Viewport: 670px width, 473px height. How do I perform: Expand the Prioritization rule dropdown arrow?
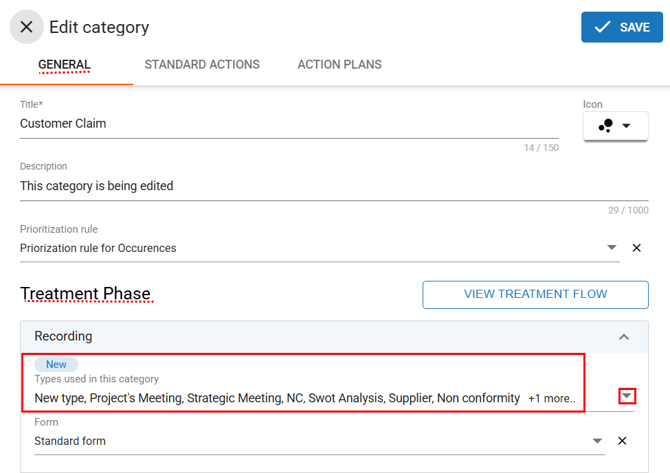[612, 248]
